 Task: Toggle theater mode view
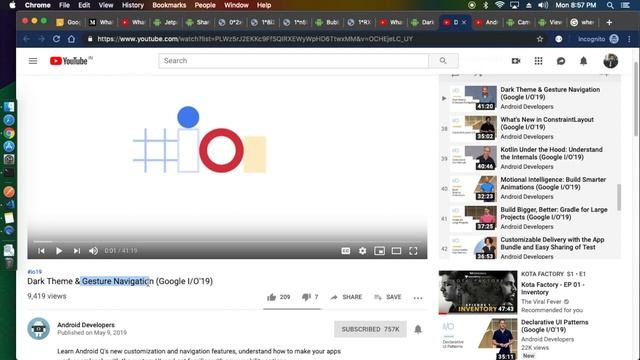[396, 251]
